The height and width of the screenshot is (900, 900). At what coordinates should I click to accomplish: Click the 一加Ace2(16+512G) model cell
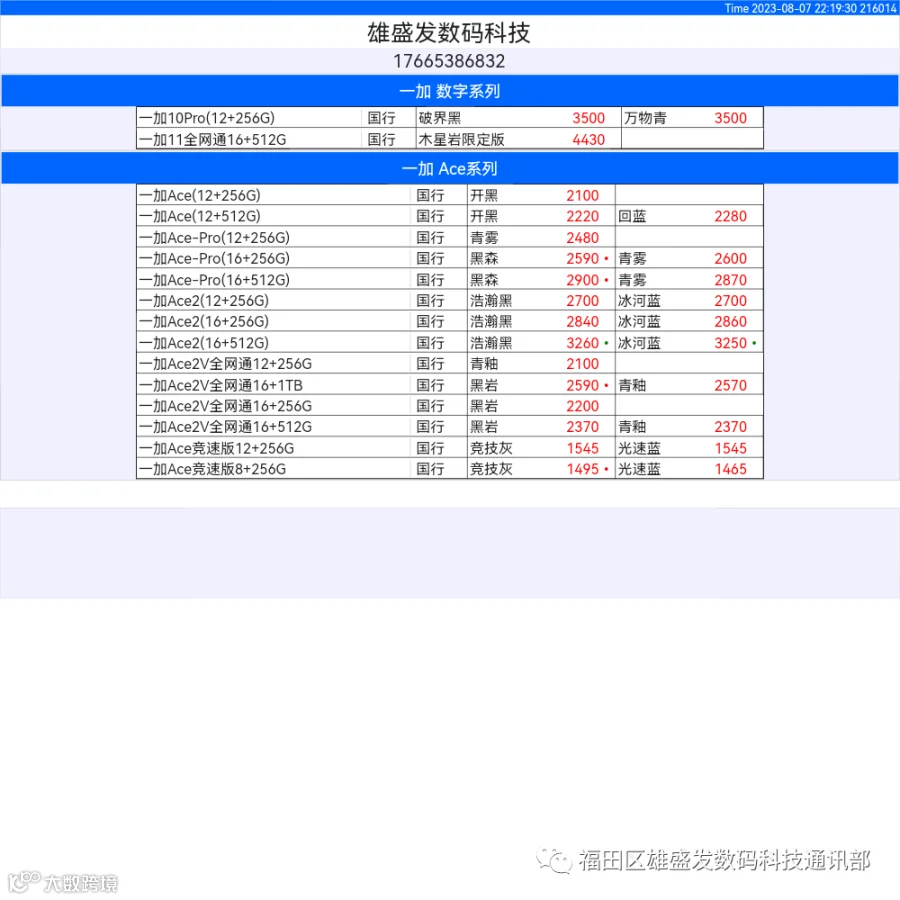273,343
